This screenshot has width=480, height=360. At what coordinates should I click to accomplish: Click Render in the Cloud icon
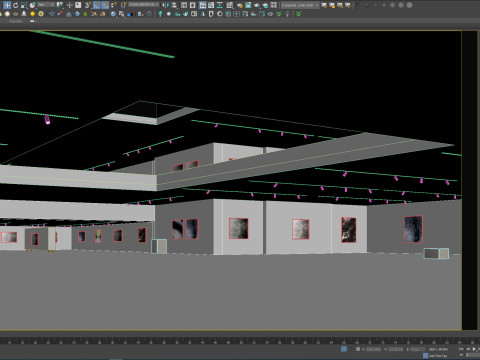point(265,5)
